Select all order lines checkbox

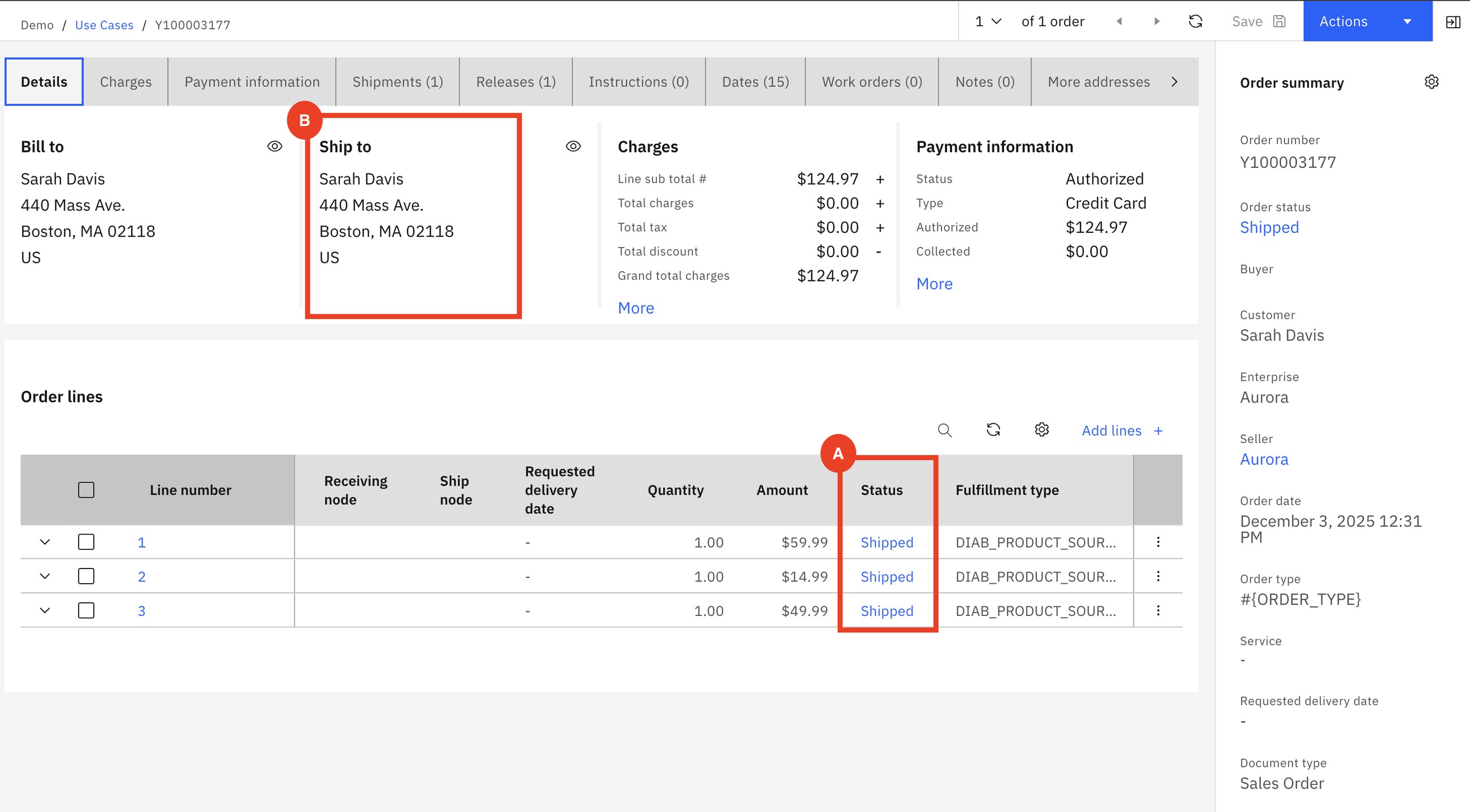pyautogui.click(x=86, y=490)
